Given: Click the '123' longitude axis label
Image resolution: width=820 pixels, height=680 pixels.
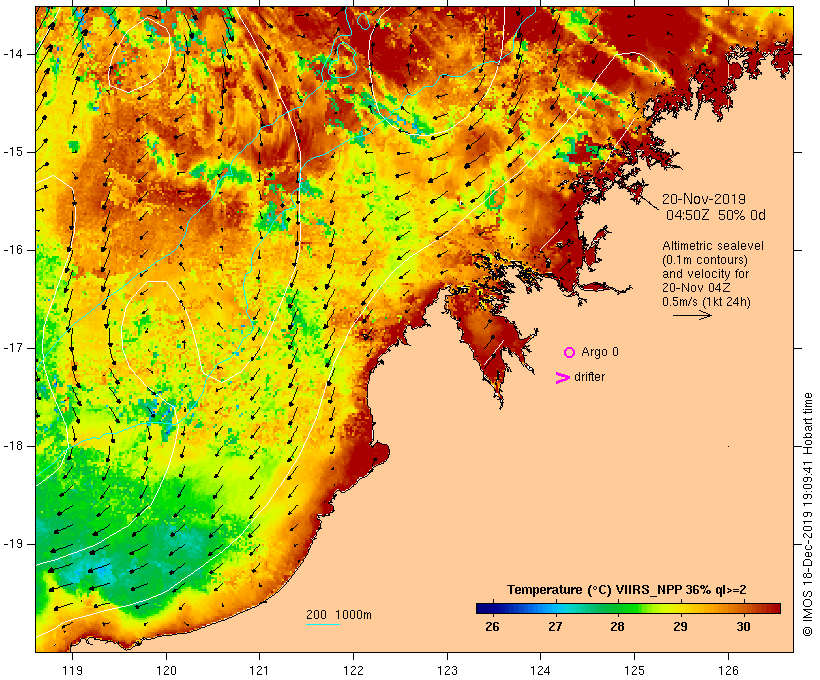Looking at the screenshot, I should (x=447, y=670).
